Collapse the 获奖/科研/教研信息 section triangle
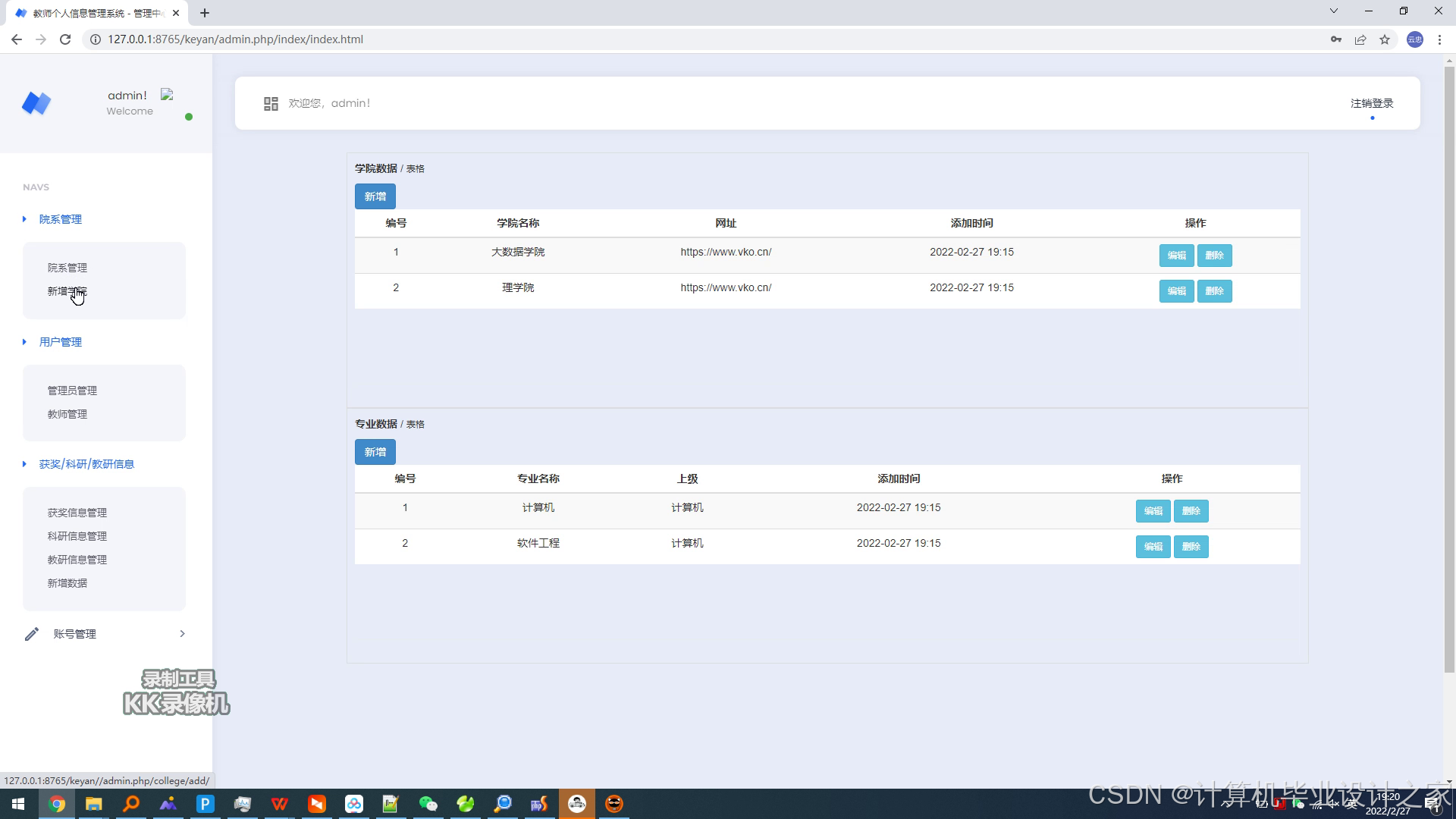The image size is (1456, 819). point(24,464)
